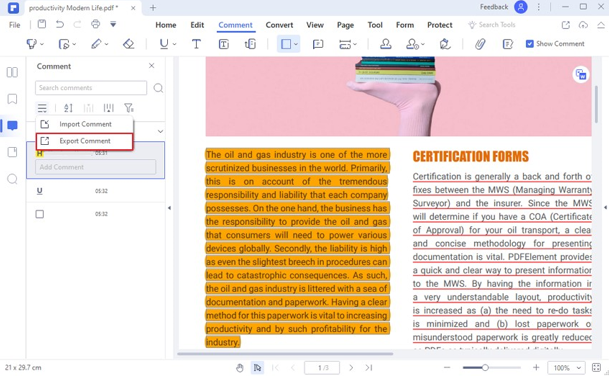This screenshot has width=609, height=377.
Task: Open the Underline style dropdown arrow
Action: (x=174, y=44)
